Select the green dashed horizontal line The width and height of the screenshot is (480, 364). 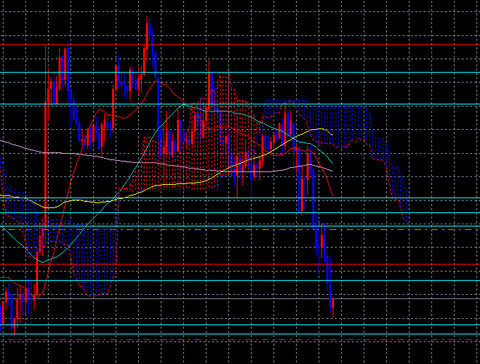(x=240, y=229)
